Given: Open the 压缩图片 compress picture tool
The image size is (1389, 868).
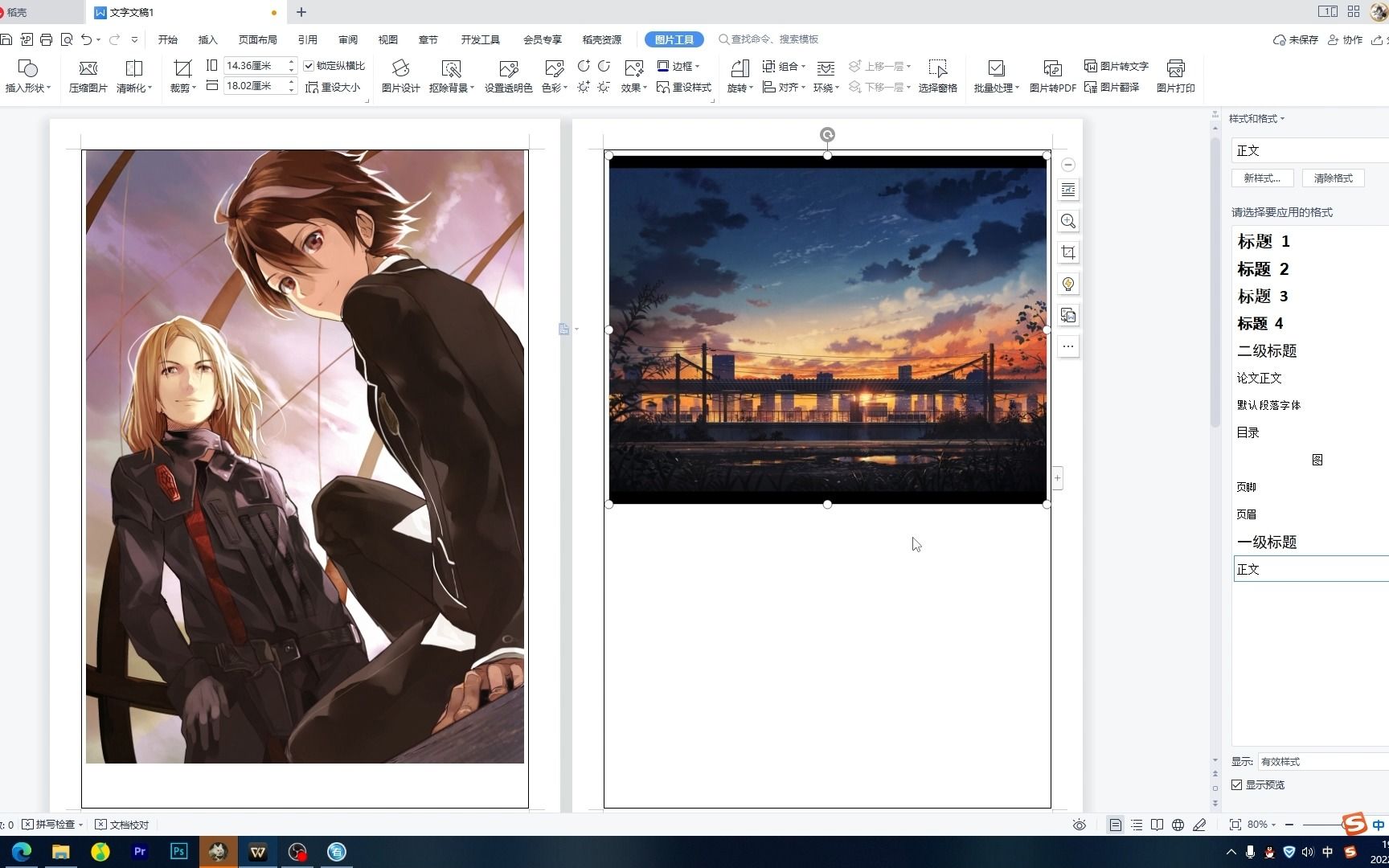Looking at the screenshot, I should [x=88, y=76].
